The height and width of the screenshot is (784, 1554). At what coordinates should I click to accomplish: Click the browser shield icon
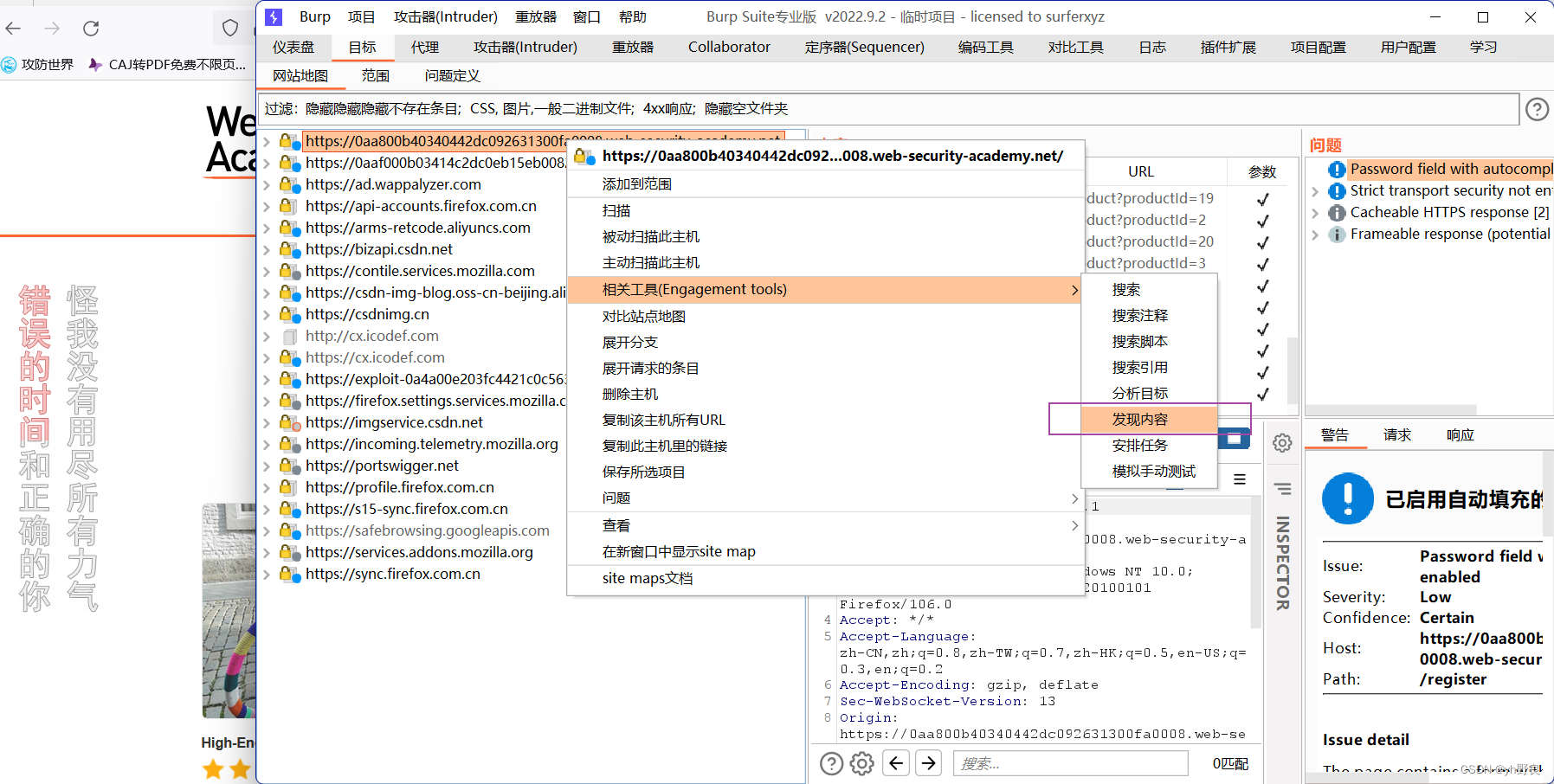tap(230, 28)
